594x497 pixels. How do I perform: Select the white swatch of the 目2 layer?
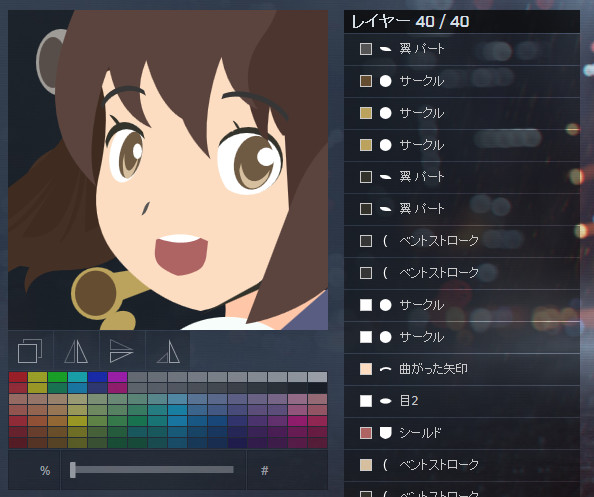pos(366,401)
